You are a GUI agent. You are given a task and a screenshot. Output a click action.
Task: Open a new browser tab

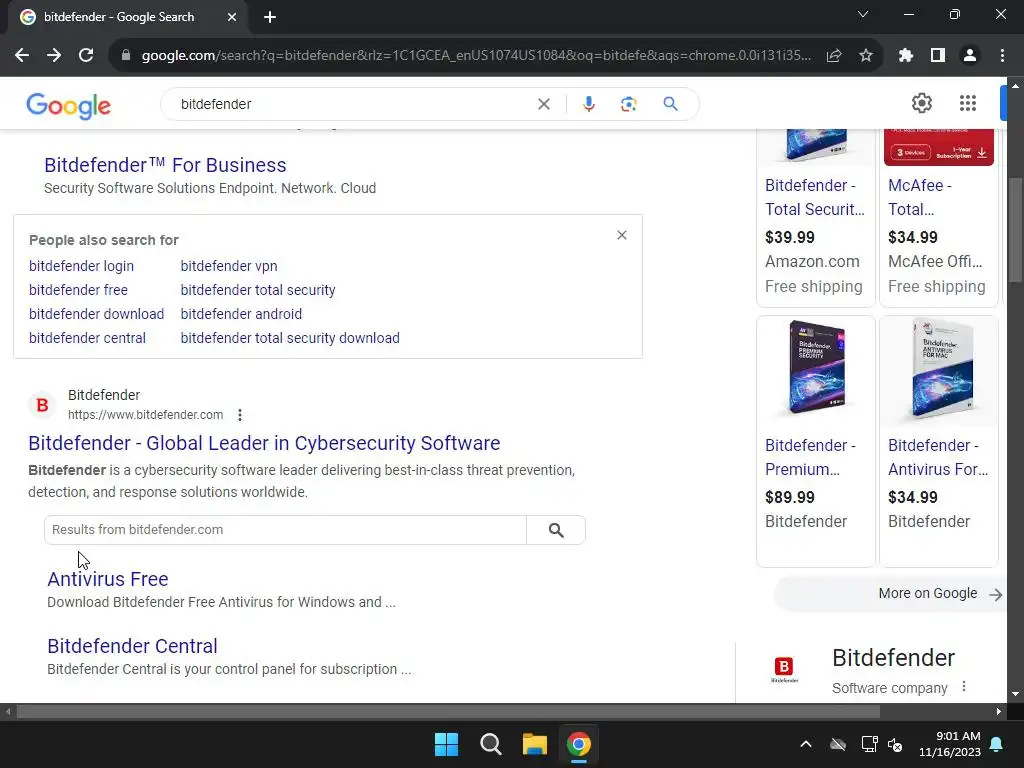click(x=270, y=17)
